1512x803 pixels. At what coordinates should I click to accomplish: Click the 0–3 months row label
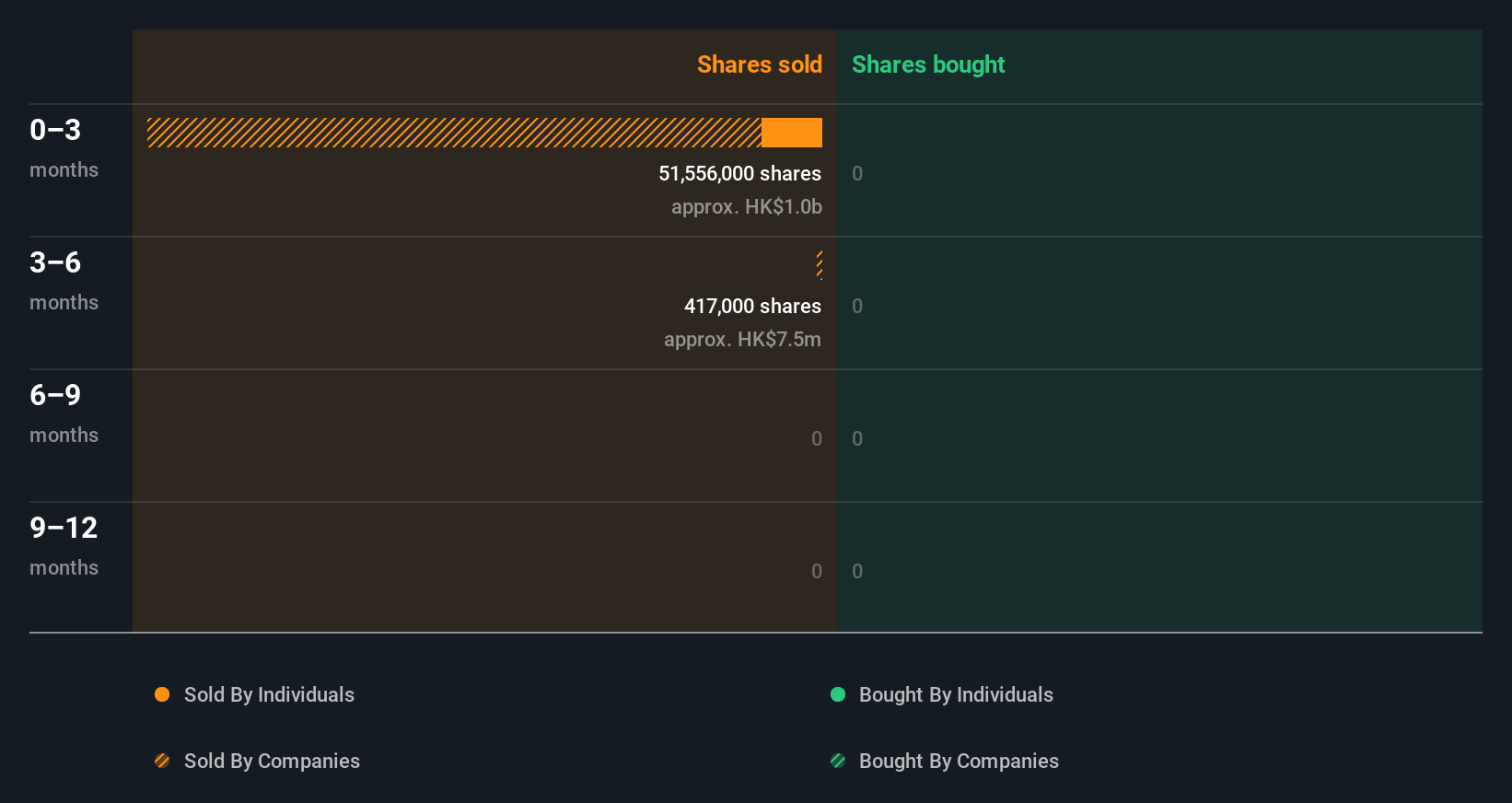point(64,148)
